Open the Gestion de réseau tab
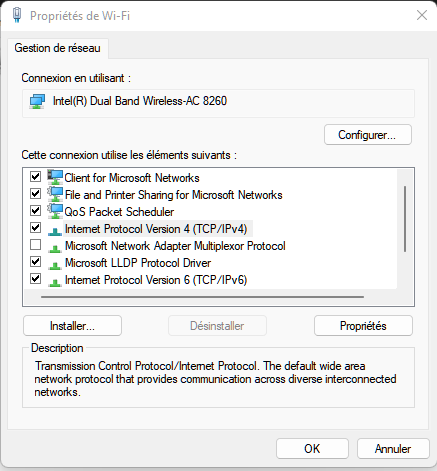This screenshot has height=471, width=437. tap(57, 48)
